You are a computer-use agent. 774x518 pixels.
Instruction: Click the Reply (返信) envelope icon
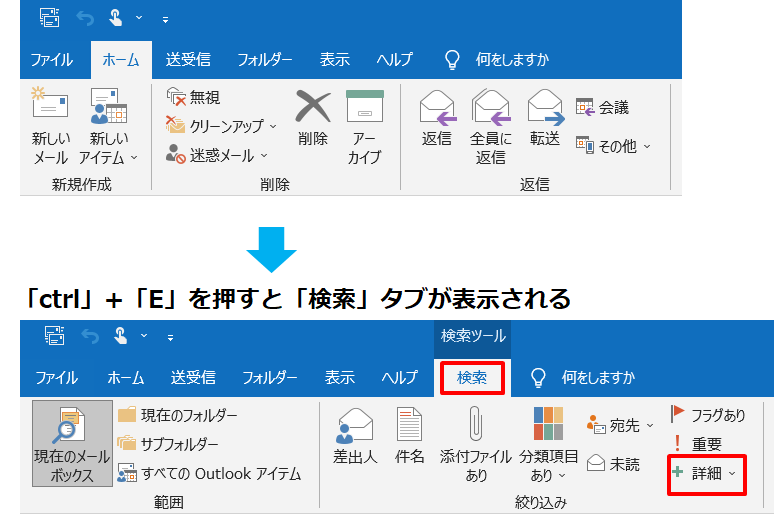437,107
